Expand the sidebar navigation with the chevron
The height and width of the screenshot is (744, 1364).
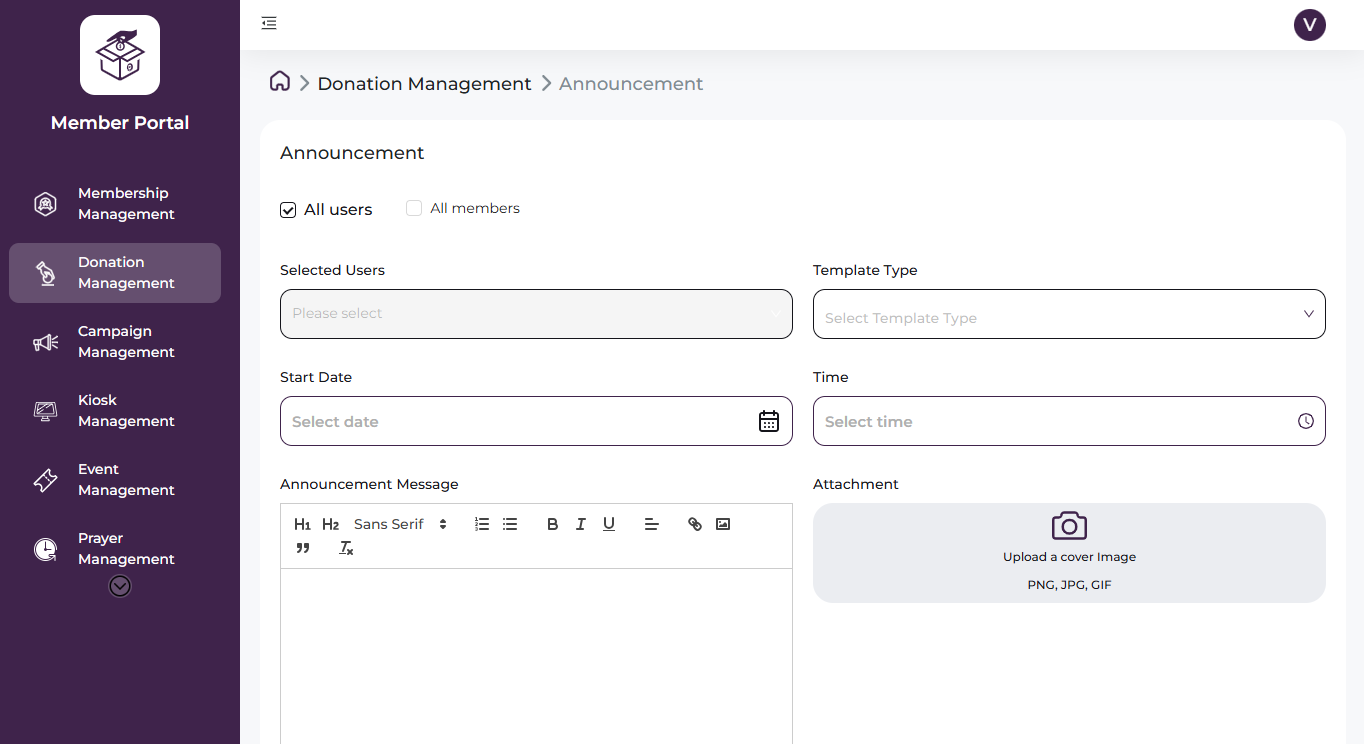point(119,585)
